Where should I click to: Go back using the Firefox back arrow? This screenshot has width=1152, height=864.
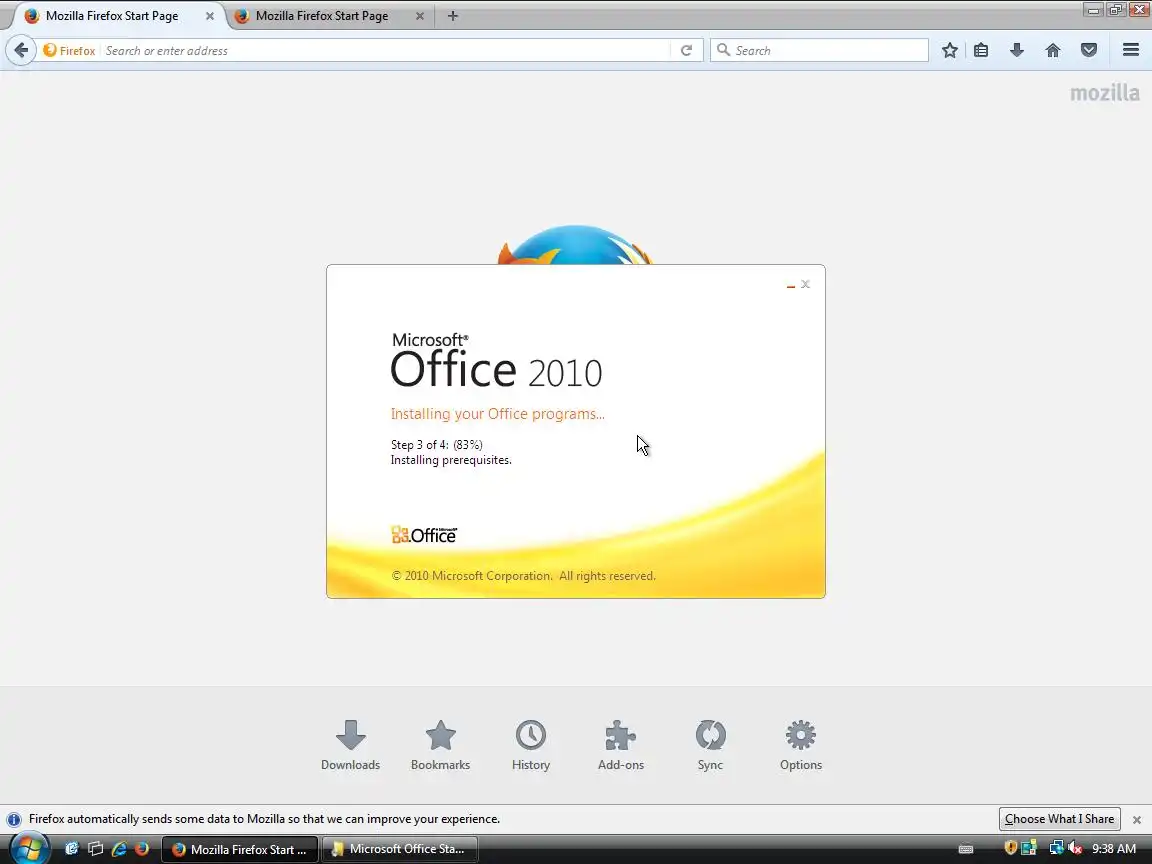coord(21,50)
